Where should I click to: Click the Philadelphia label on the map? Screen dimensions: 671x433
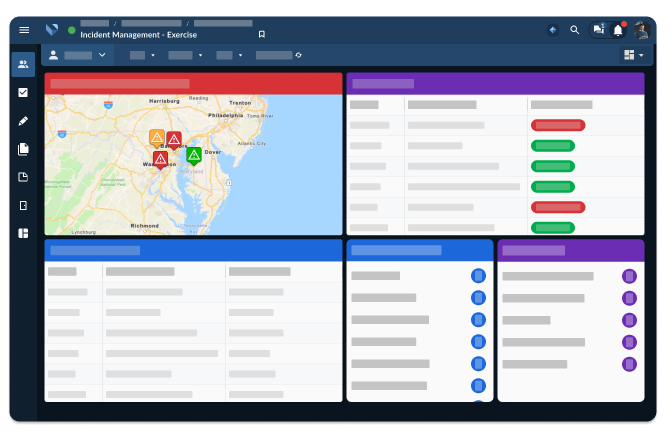pos(226,116)
